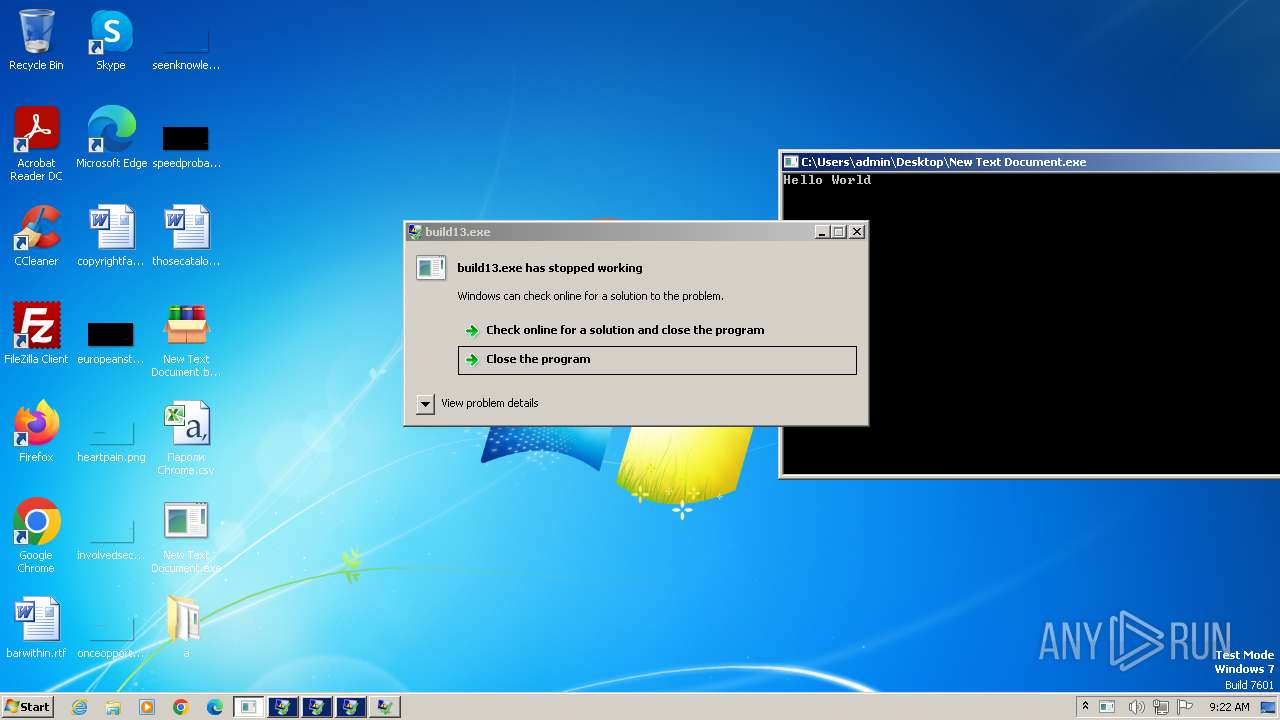Open Microsoft Edge desktop shortcut
Viewport: 1280px width, 720px height.
tap(111, 138)
